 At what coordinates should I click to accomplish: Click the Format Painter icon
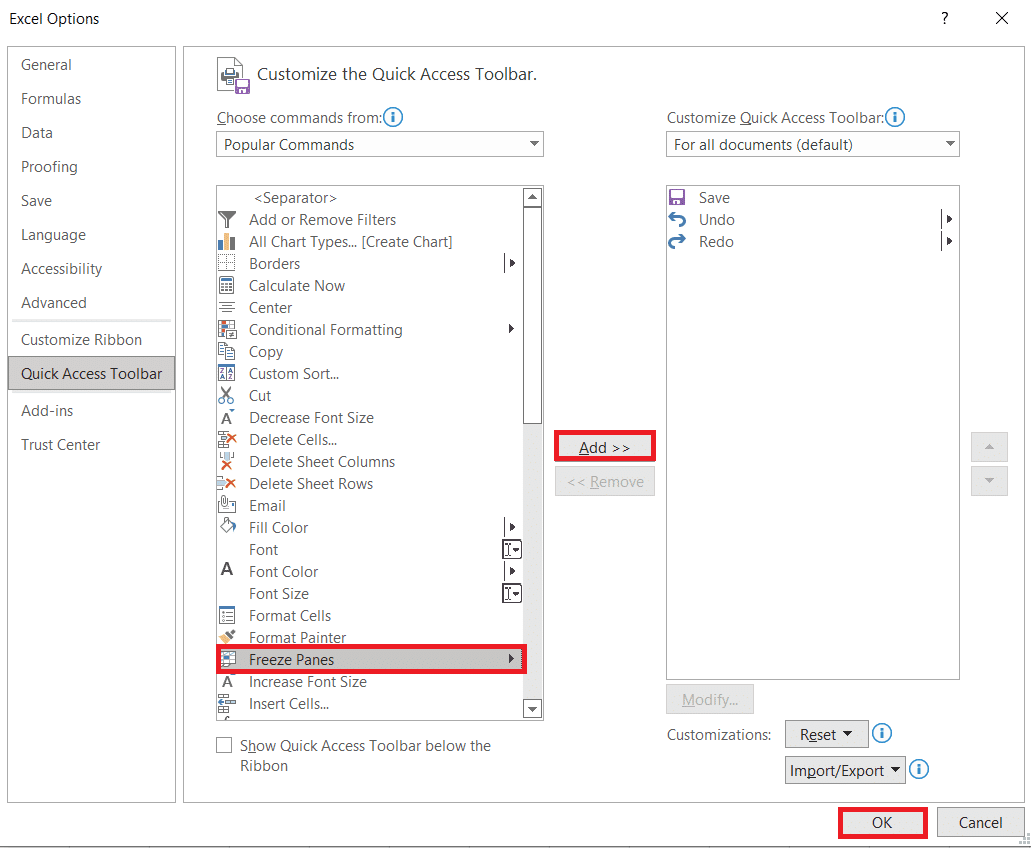(229, 637)
